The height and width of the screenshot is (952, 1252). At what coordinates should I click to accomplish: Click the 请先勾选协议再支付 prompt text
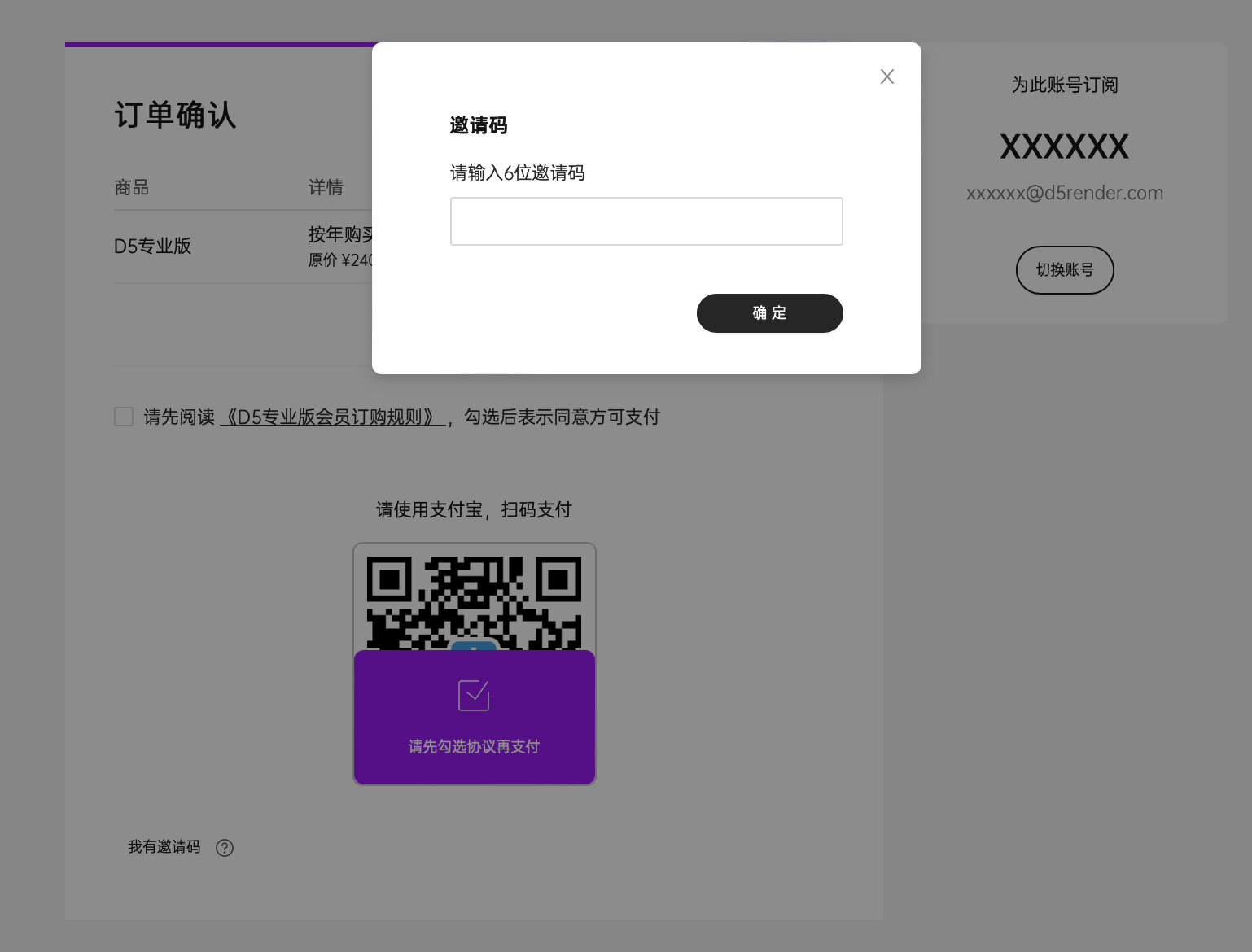coord(474,746)
